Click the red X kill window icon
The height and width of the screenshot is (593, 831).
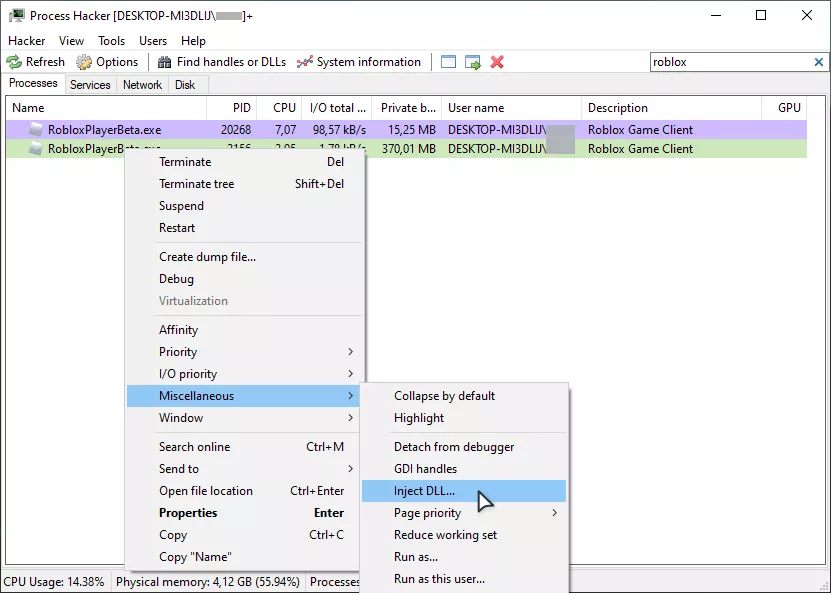pyautogui.click(x=497, y=62)
